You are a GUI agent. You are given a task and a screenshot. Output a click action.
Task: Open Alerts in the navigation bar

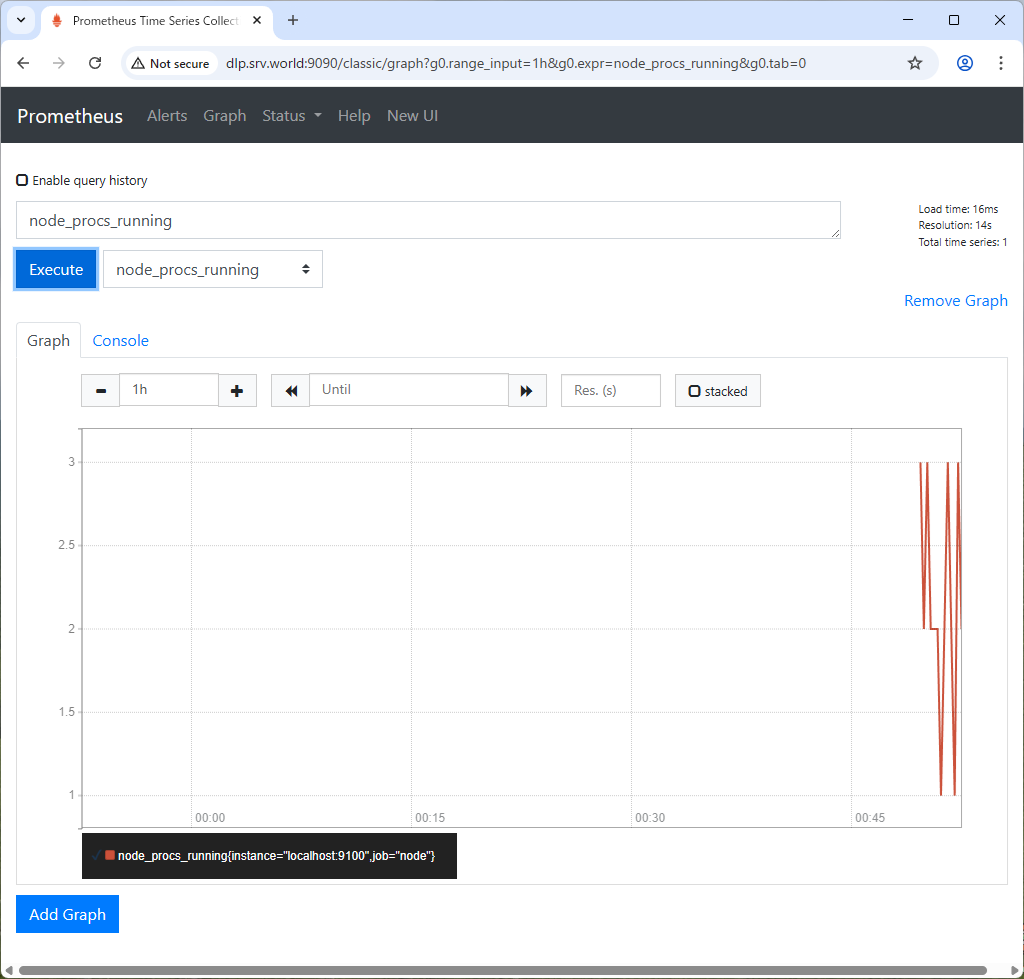coord(167,116)
